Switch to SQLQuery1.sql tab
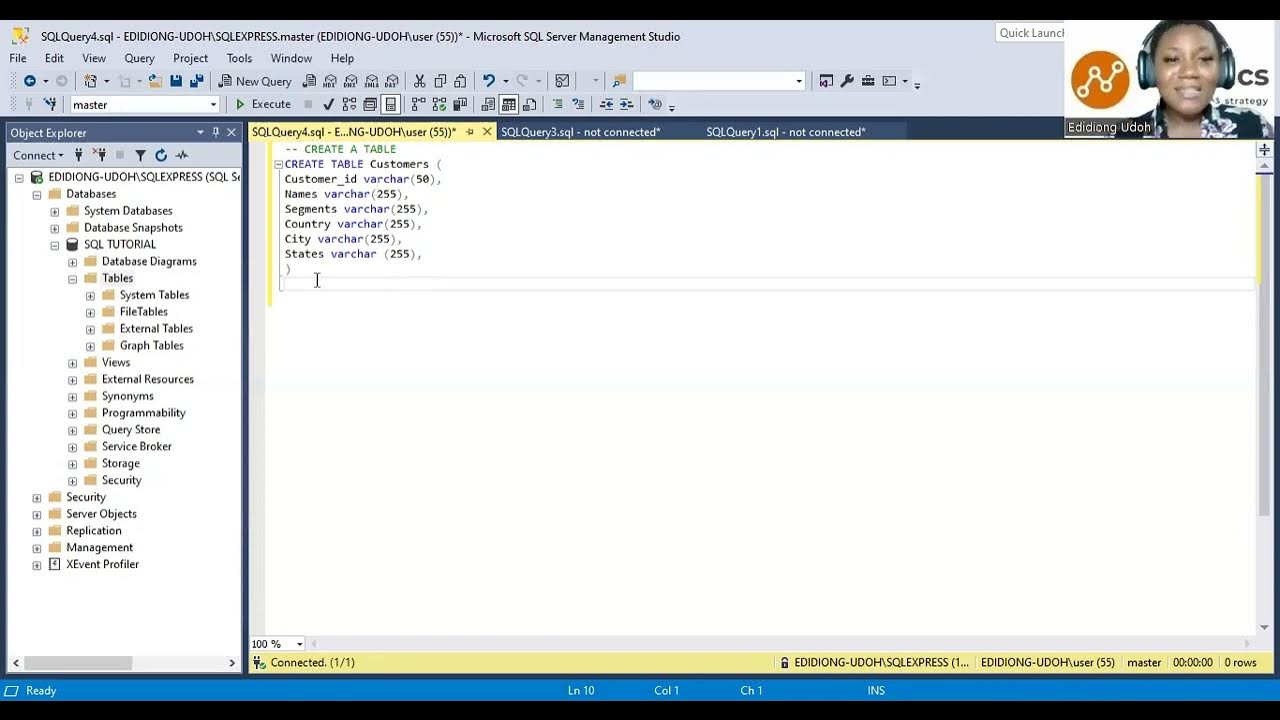The image size is (1280, 720). click(x=786, y=132)
